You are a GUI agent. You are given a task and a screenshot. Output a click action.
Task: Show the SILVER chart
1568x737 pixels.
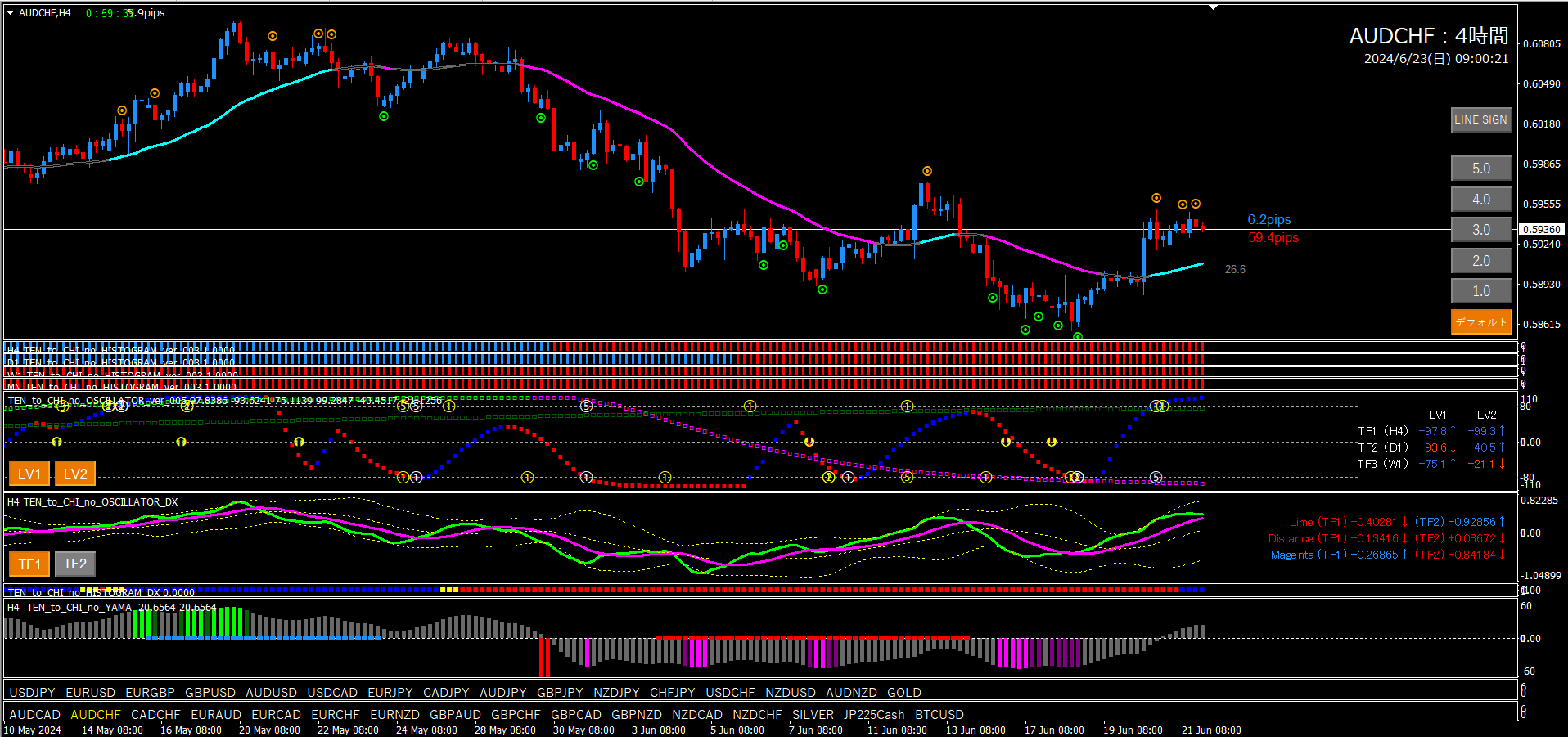[813, 715]
